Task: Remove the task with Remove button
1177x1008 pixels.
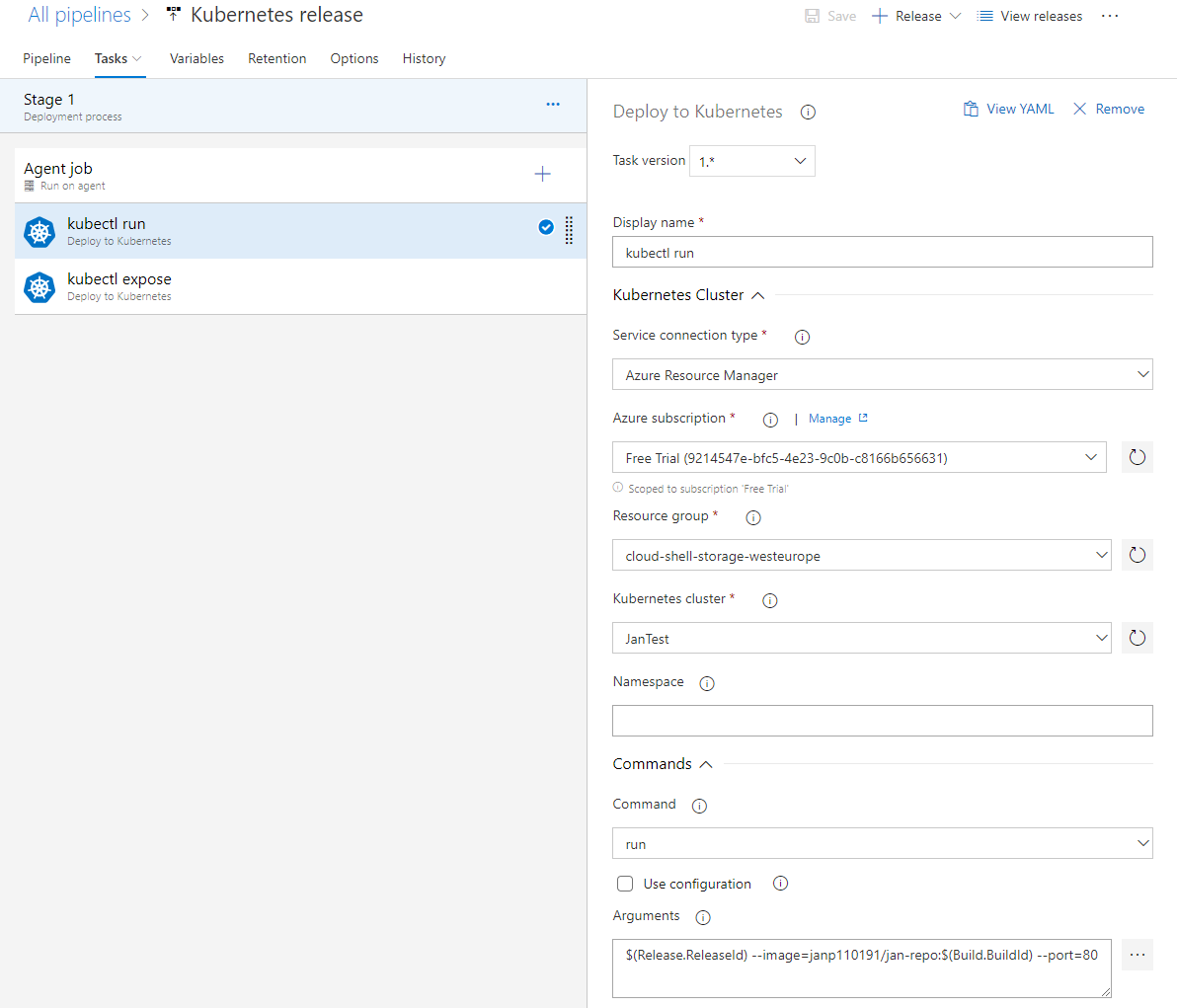Action: coord(1109,109)
